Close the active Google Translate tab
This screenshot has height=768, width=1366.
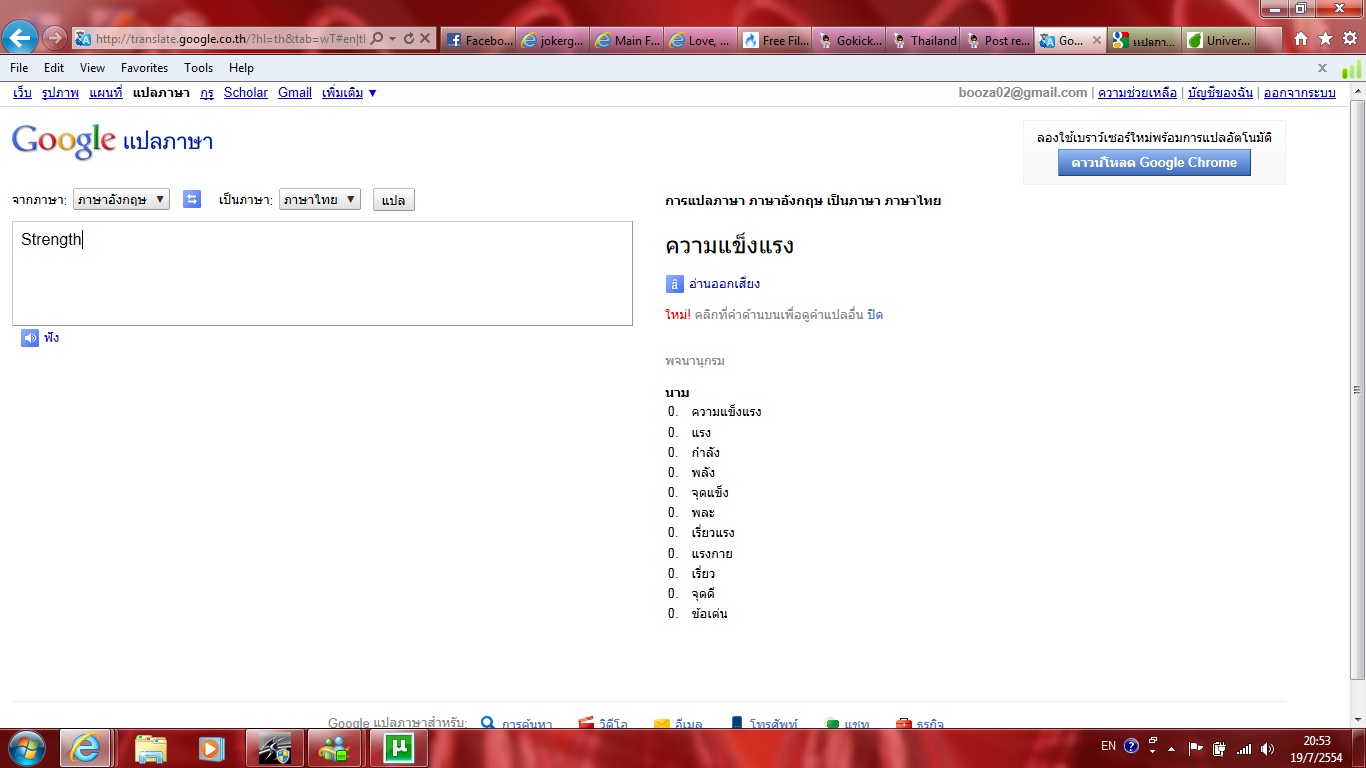[x=1096, y=40]
